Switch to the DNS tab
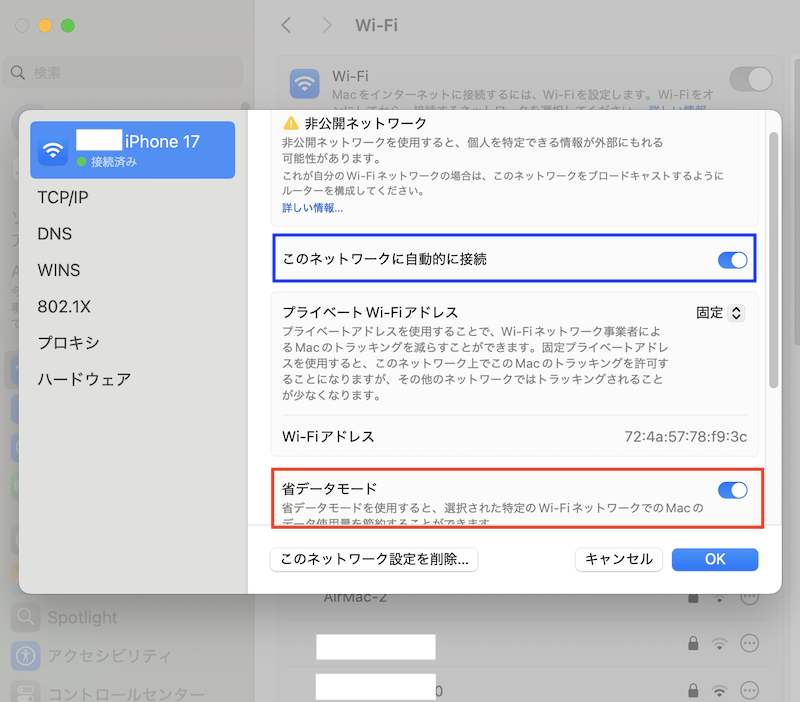800x702 pixels. 55,234
